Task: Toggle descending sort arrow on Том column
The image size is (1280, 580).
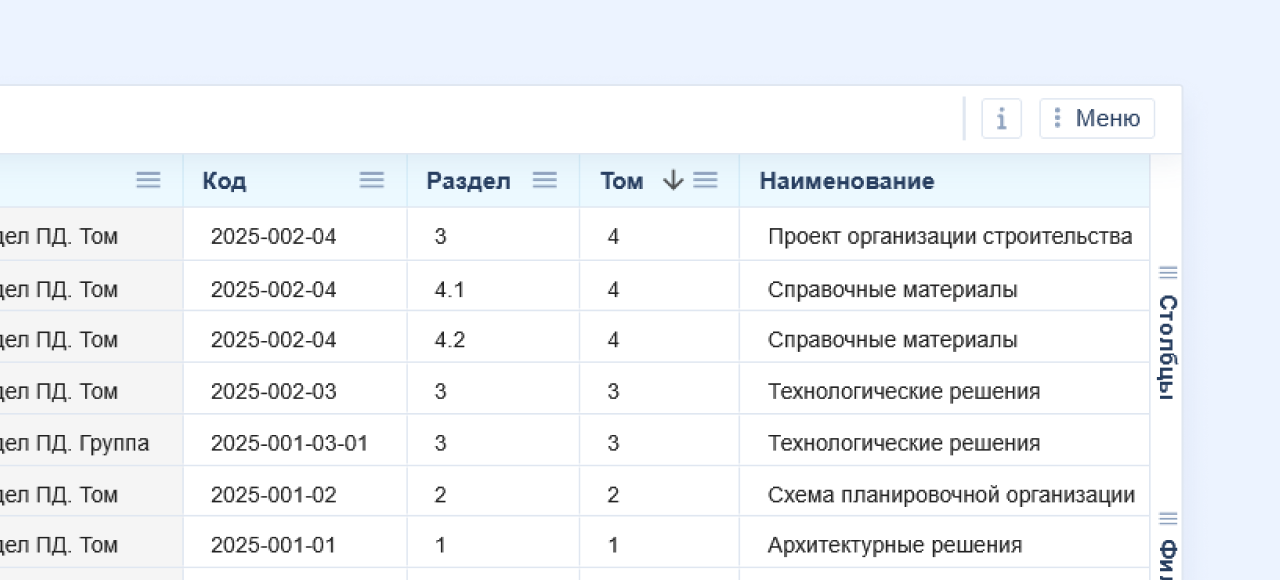Action: (673, 180)
